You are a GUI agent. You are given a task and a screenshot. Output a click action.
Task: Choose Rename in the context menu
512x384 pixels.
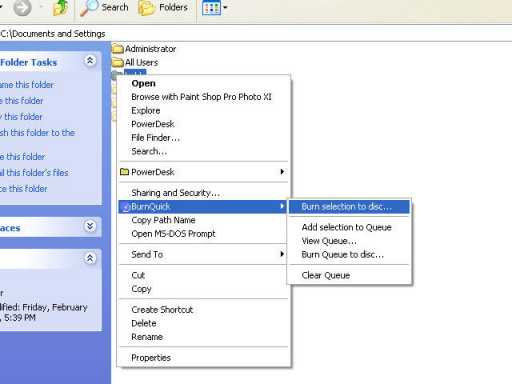point(204,337)
